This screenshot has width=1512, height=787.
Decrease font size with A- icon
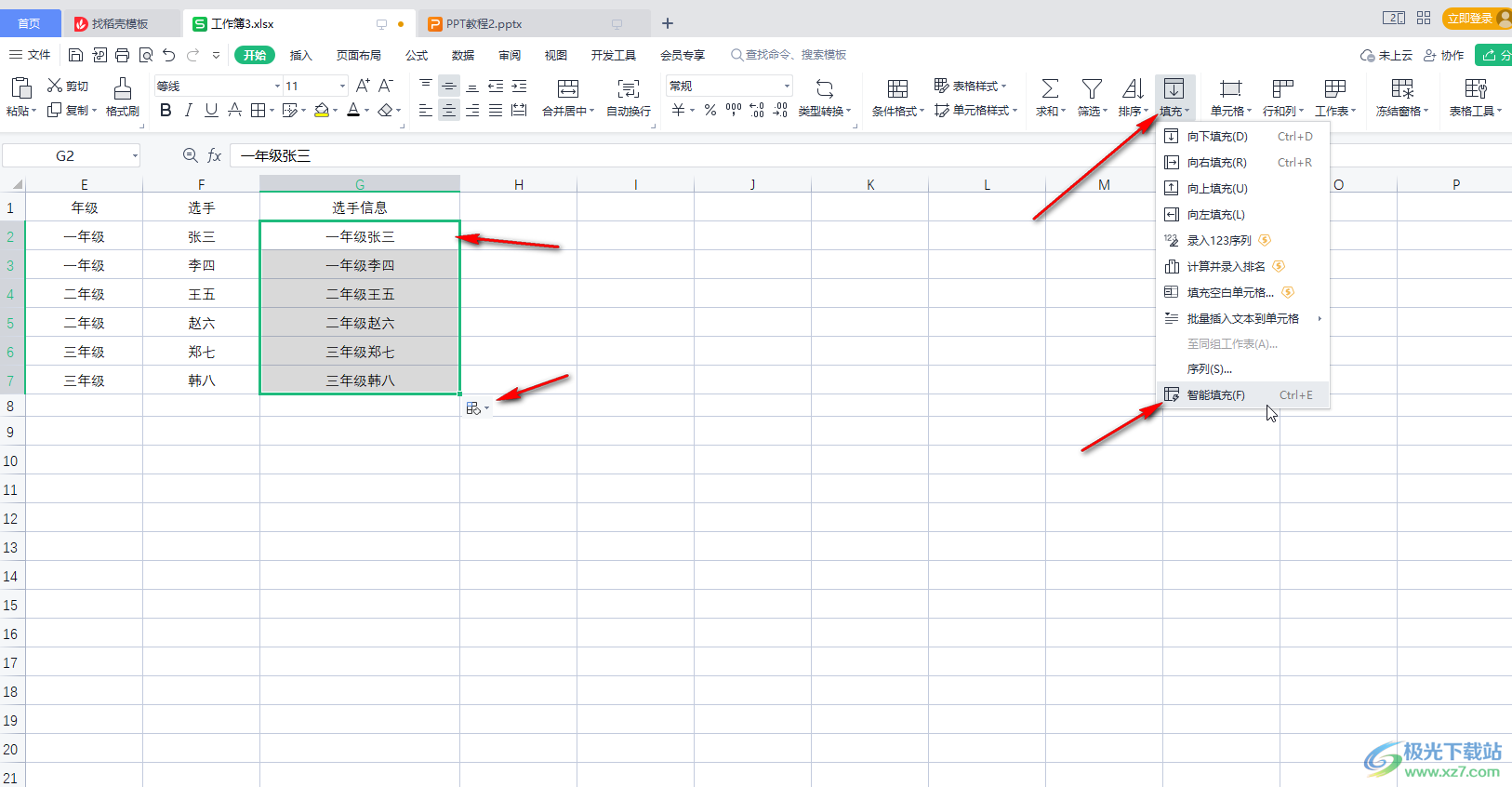point(386,86)
